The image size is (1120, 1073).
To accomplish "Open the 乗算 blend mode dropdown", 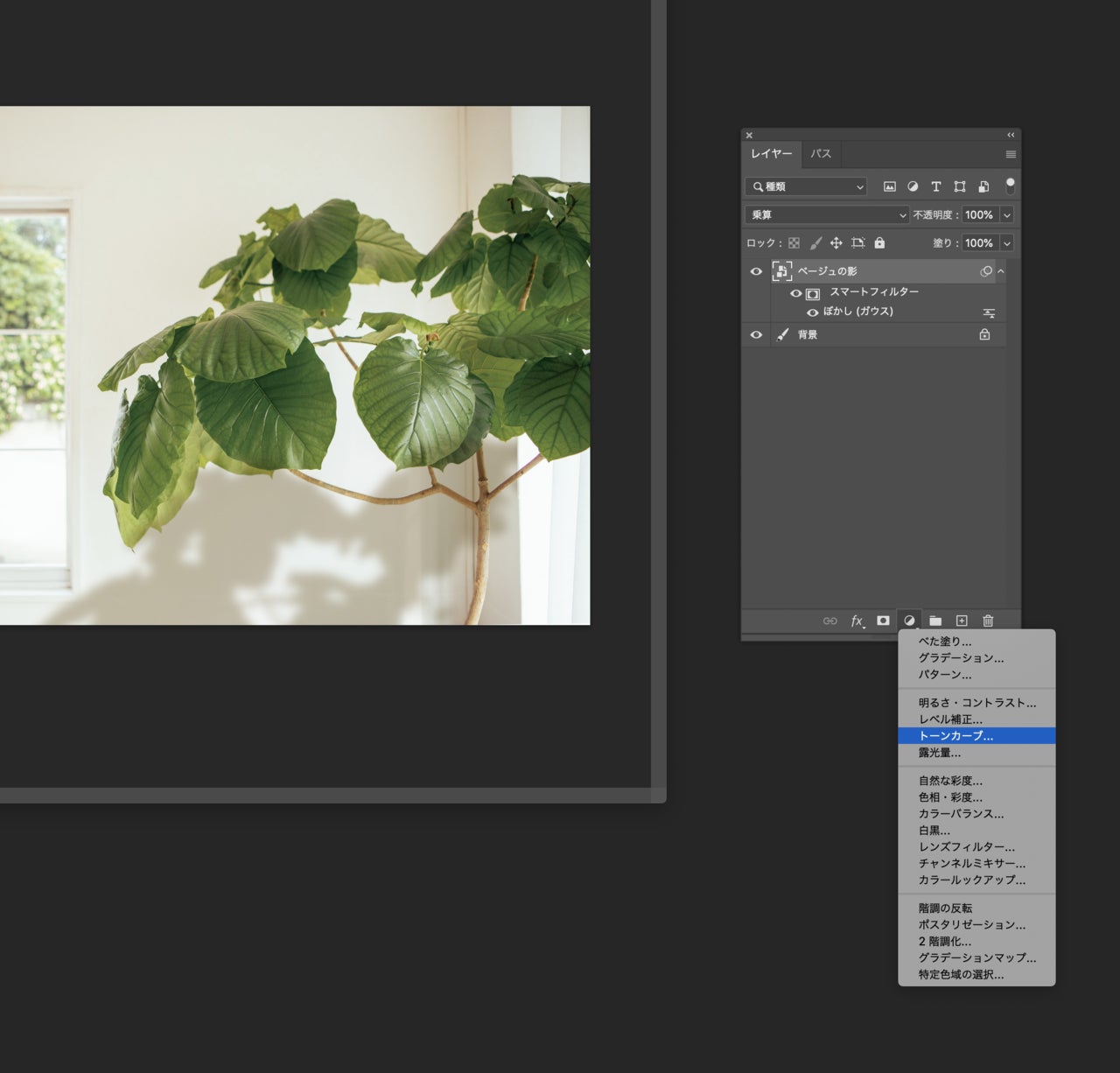I will coord(825,214).
